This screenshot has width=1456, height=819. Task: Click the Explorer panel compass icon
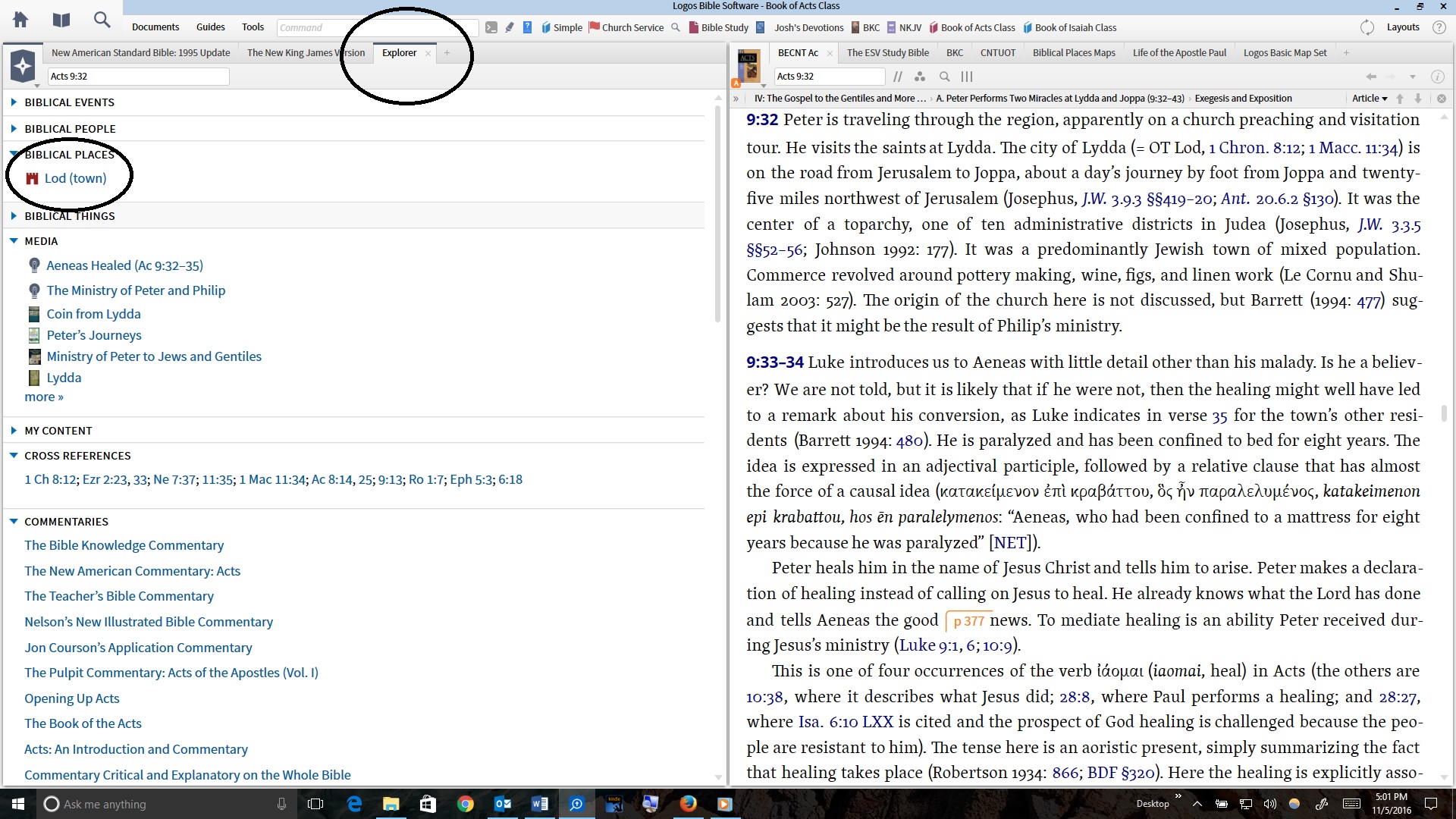(x=23, y=66)
